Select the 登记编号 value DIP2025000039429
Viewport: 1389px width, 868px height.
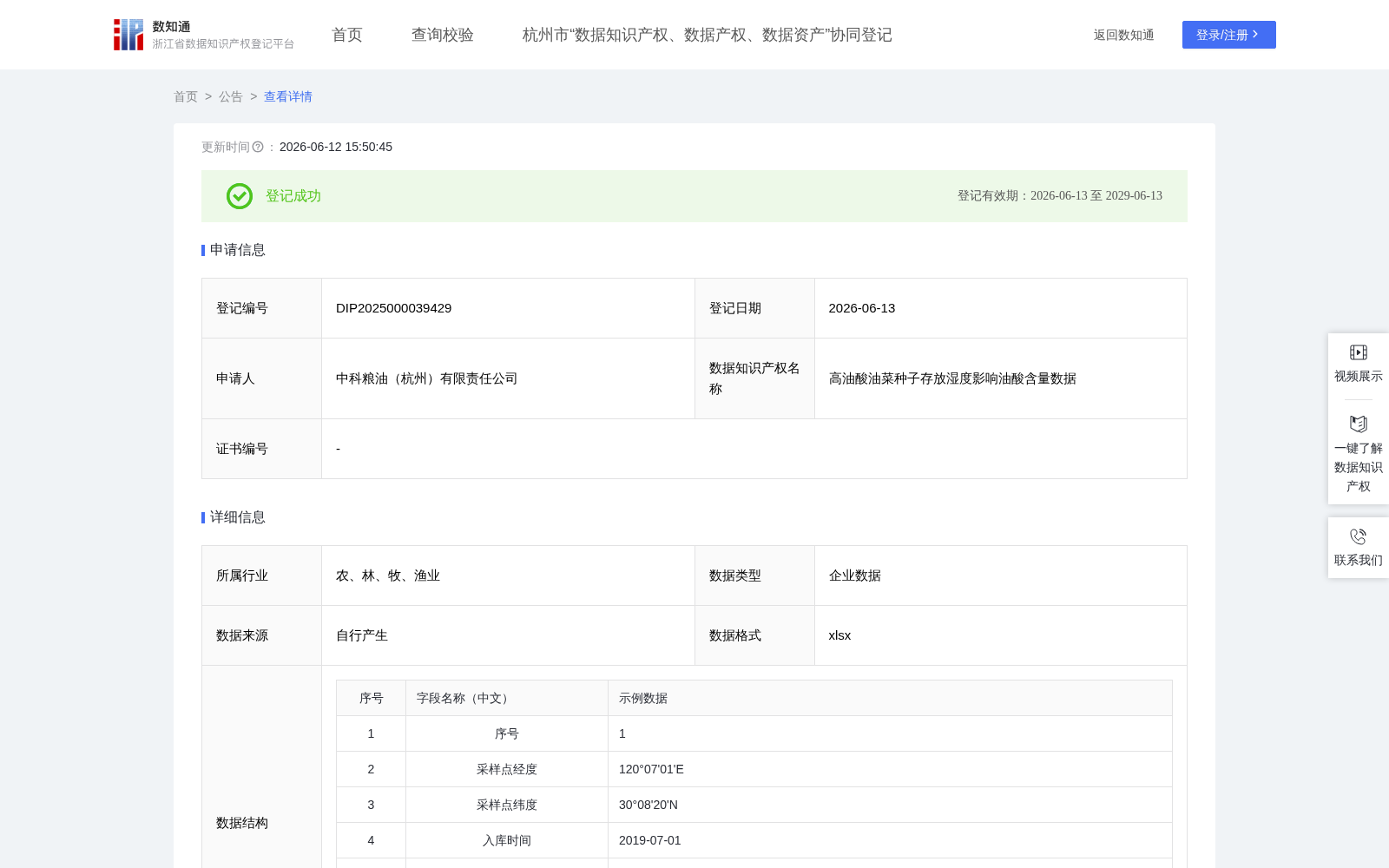394,308
